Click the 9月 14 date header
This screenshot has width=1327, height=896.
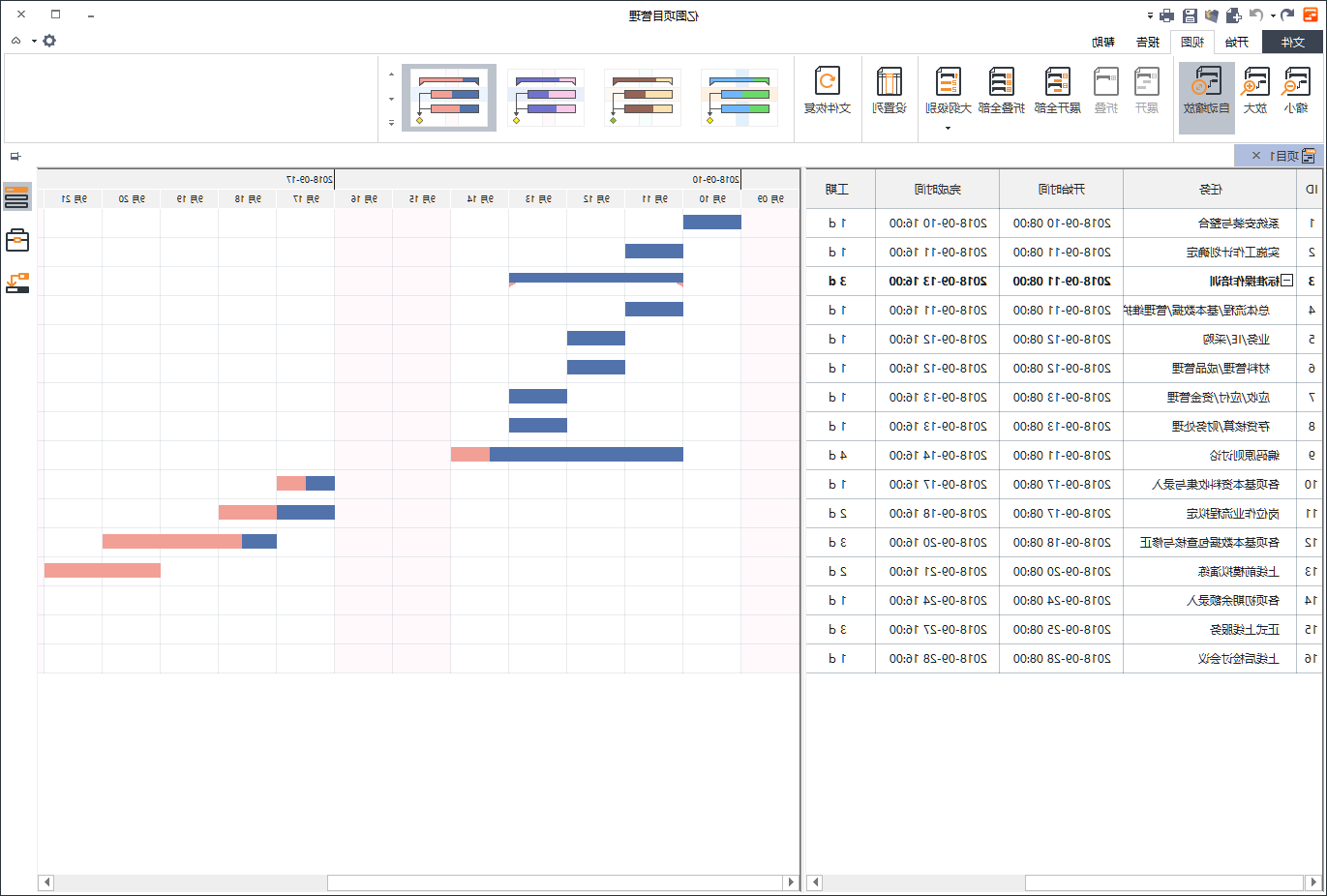pos(480,198)
